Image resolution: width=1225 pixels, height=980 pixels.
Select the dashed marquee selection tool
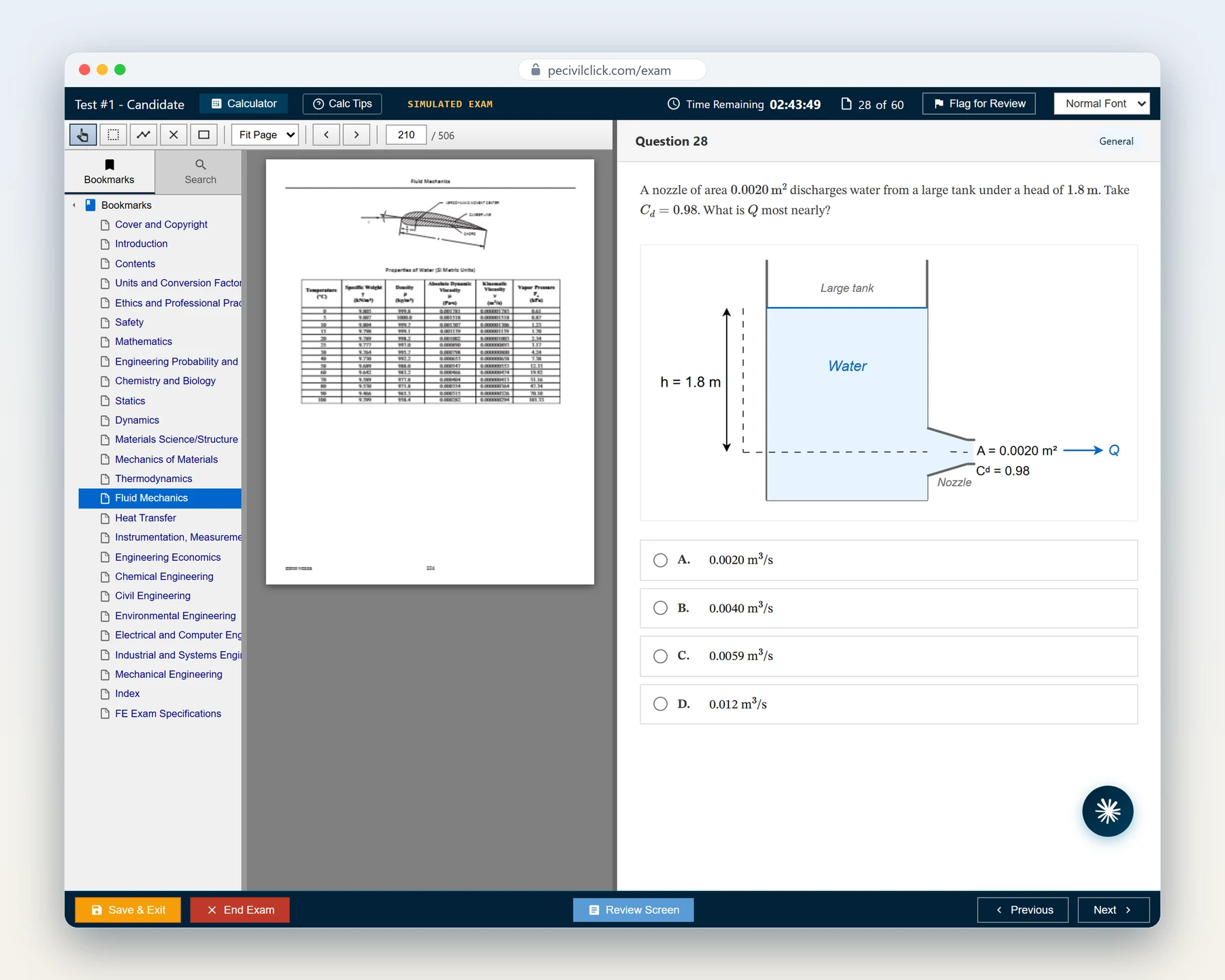113,135
